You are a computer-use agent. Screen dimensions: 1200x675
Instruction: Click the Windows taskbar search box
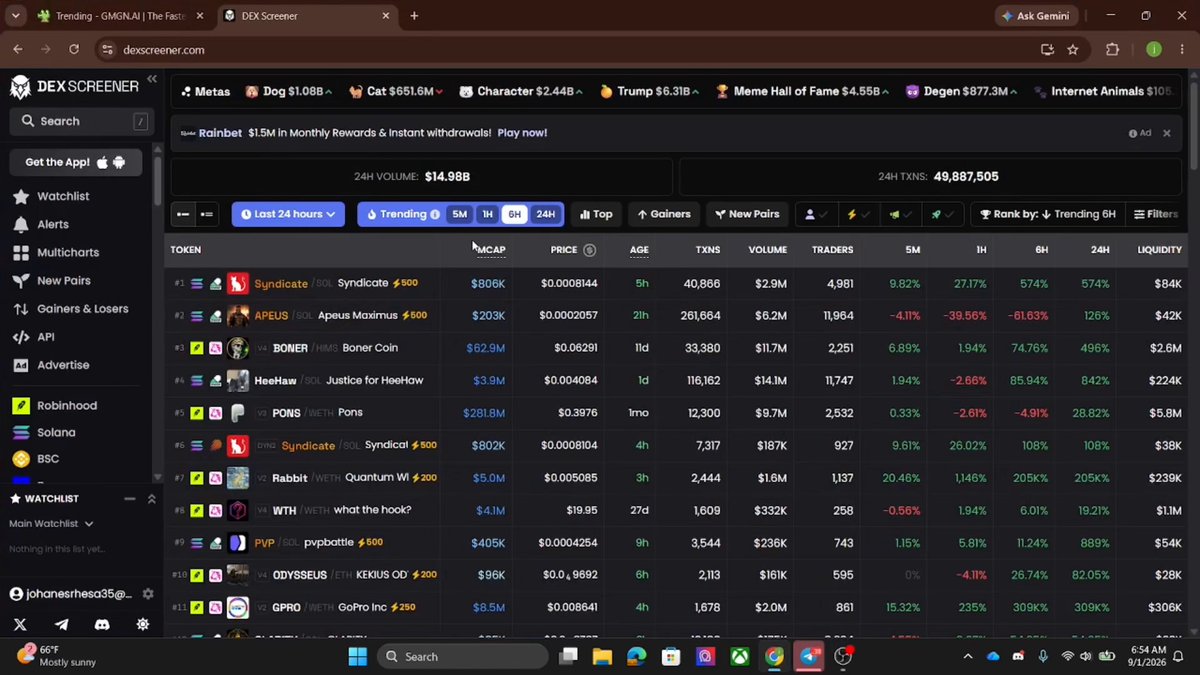pyautogui.click(x=463, y=657)
